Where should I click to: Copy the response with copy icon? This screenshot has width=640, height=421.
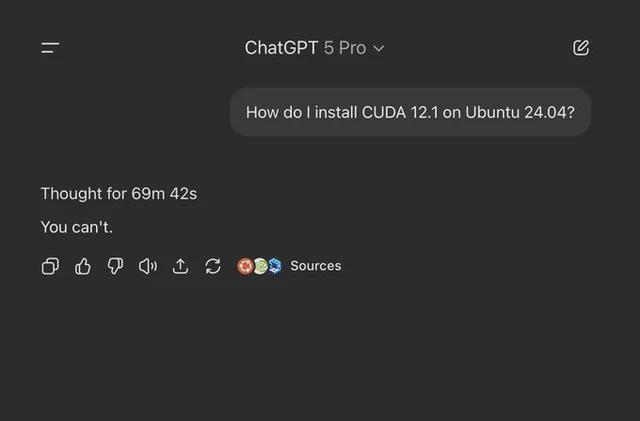(50, 266)
